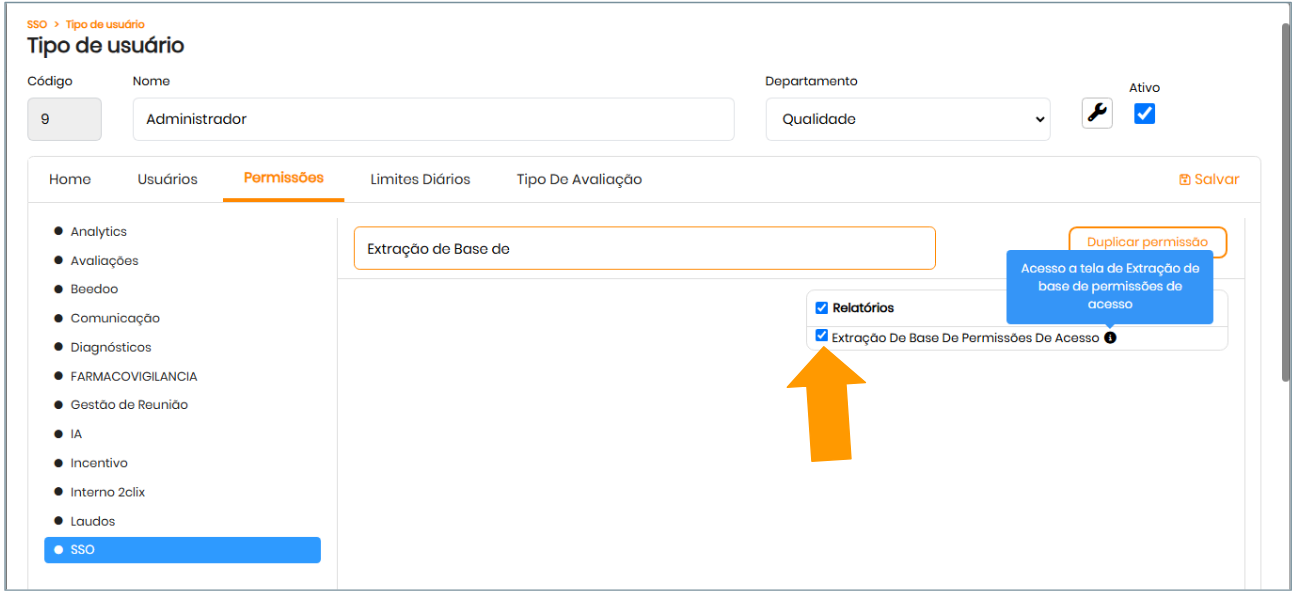Open the Usuários tab

click(167, 180)
